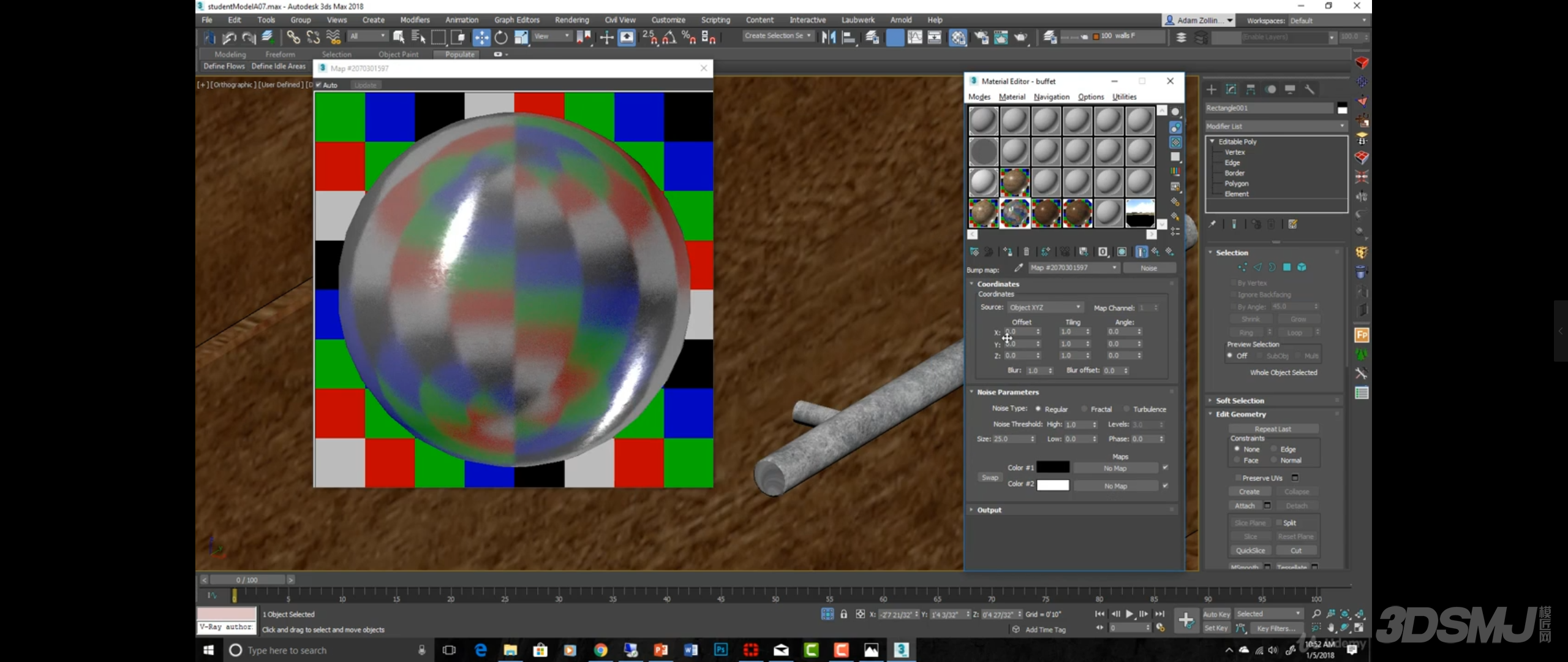The width and height of the screenshot is (1568, 662).
Task: Toggle Color #2 map enable checkbox
Action: coord(1165,485)
